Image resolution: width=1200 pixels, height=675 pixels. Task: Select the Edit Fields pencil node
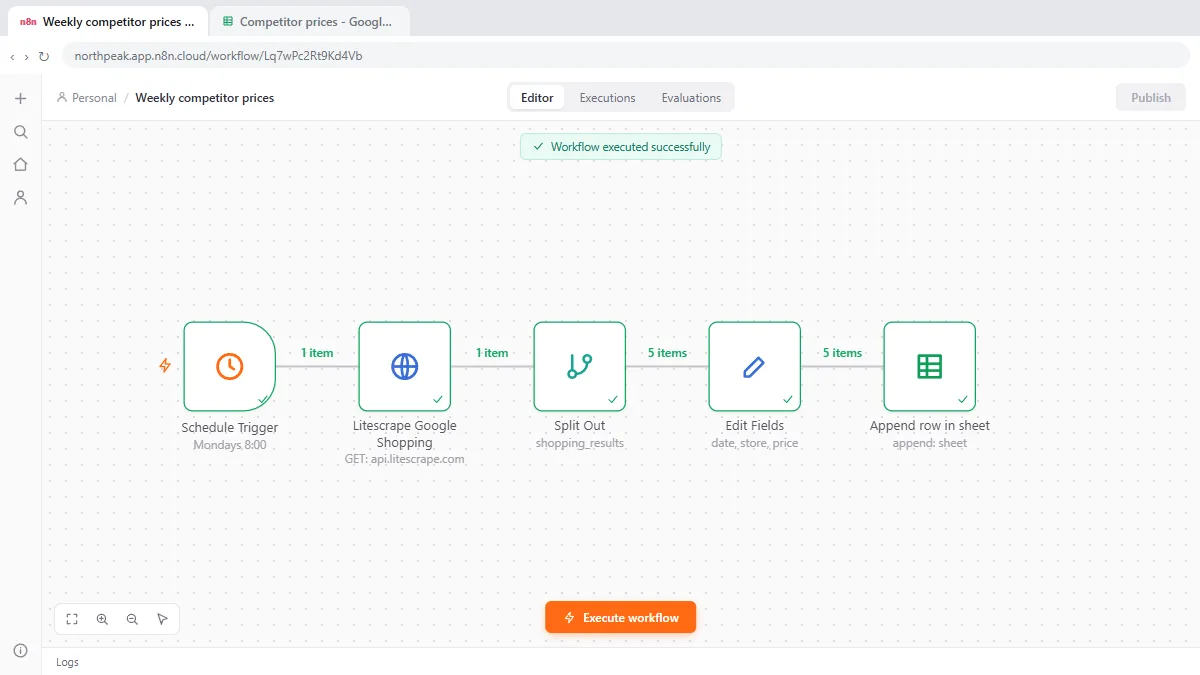click(x=754, y=366)
